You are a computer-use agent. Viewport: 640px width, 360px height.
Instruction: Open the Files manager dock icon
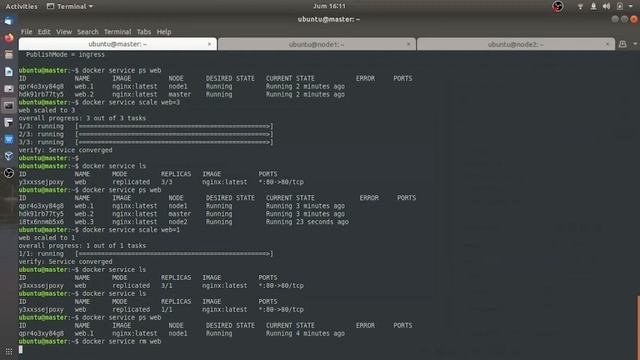(x=9, y=55)
